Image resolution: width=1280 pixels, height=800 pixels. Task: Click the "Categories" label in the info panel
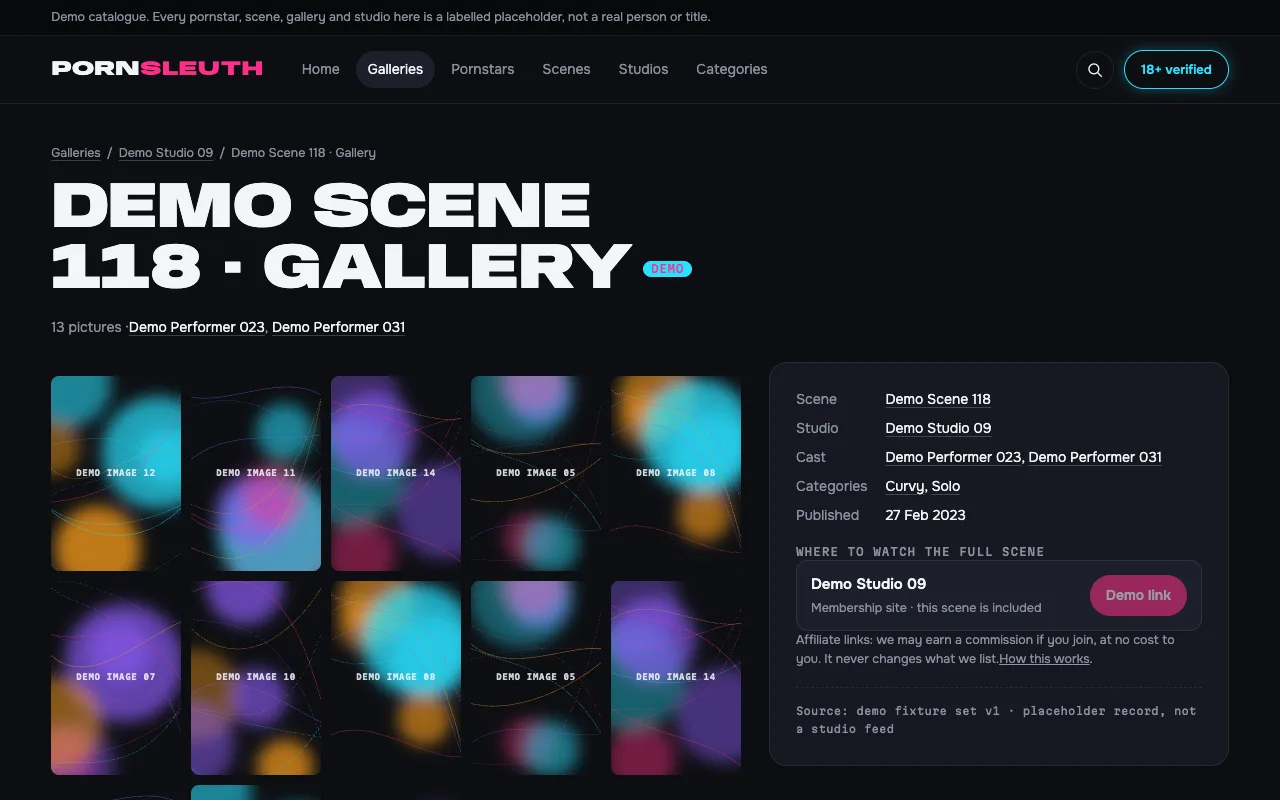[831, 486]
